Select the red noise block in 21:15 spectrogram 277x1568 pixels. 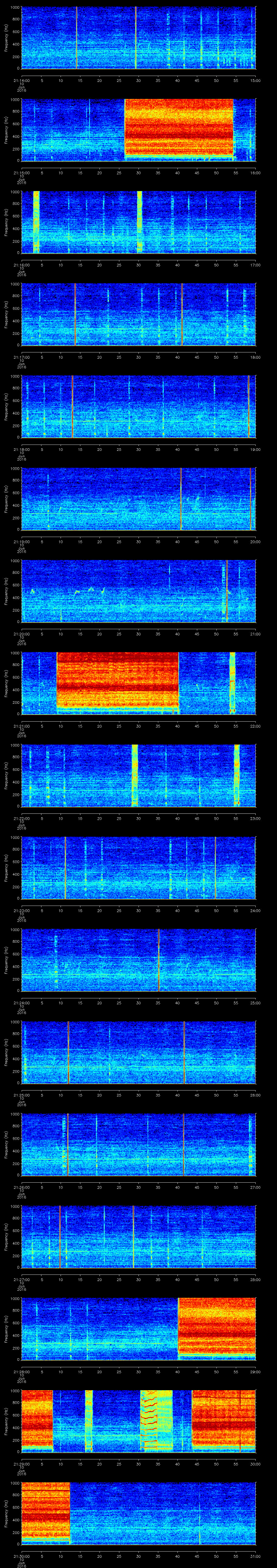(x=180, y=128)
